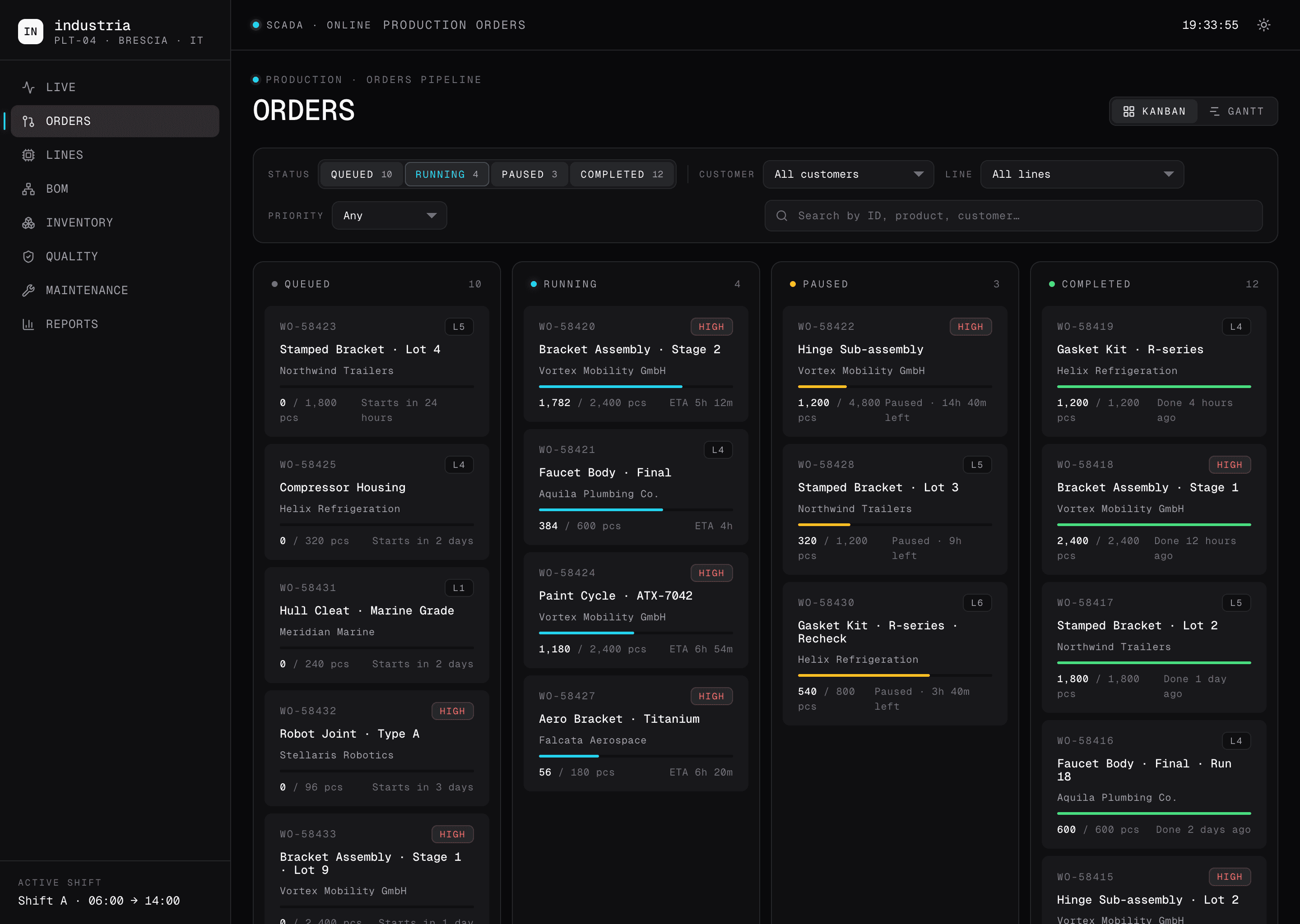This screenshot has height=924, width=1300.
Task: Click WO-58424 order ID
Action: [x=567, y=573]
